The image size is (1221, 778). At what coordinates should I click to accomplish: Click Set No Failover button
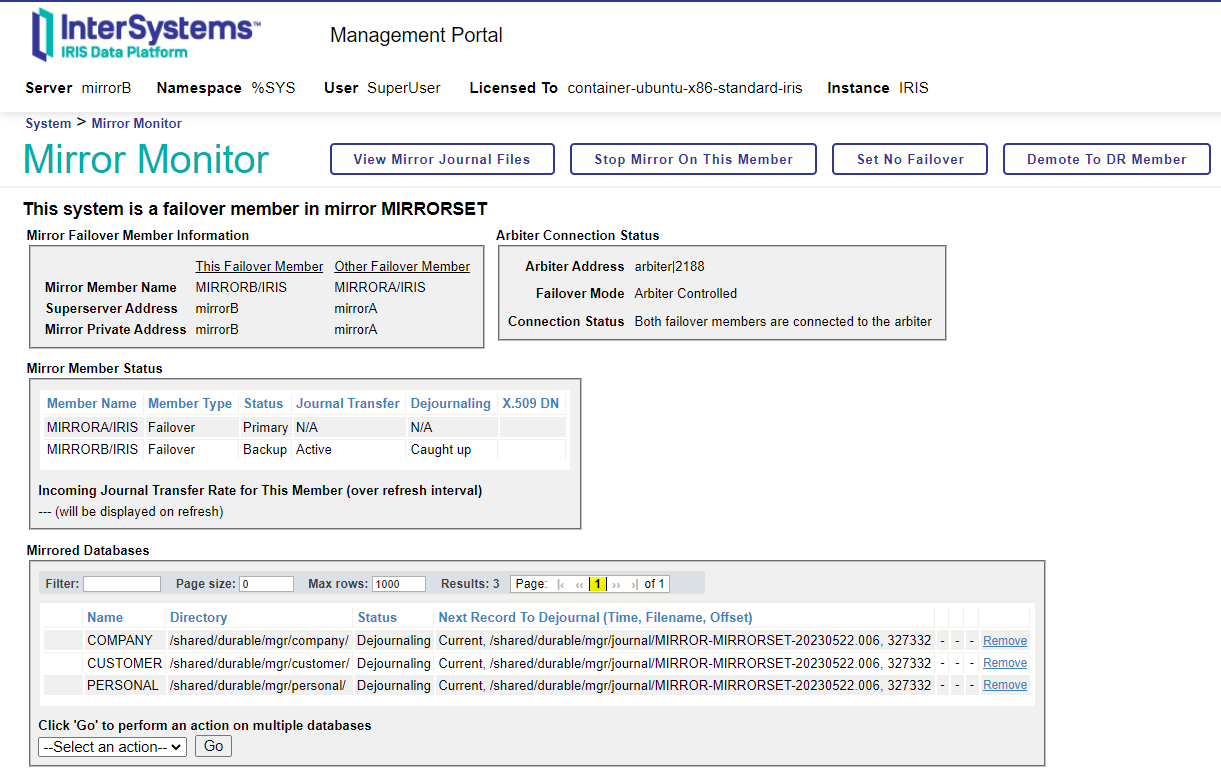(x=910, y=159)
